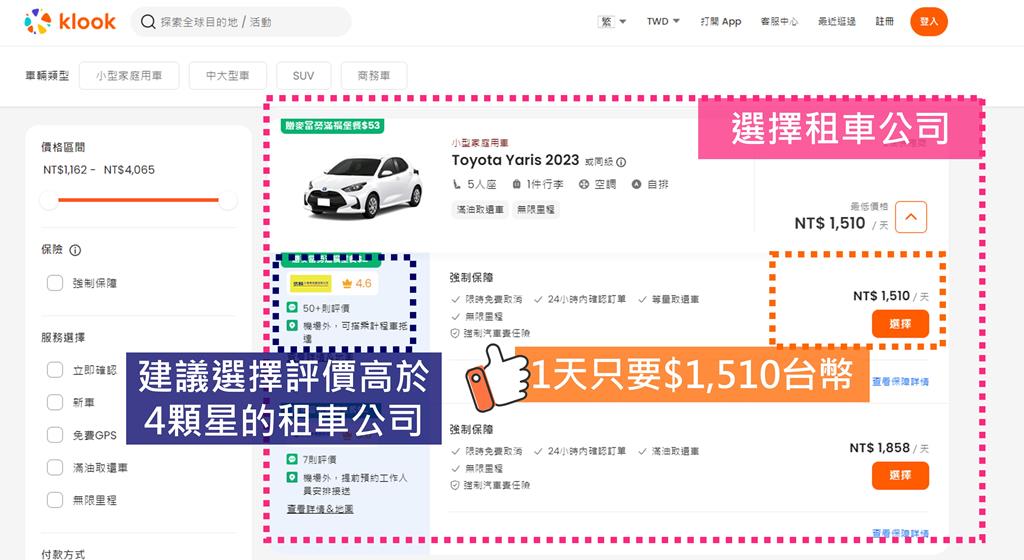Check the 免費GPS checkbox
The width and height of the screenshot is (1024, 560).
coord(55,435)
